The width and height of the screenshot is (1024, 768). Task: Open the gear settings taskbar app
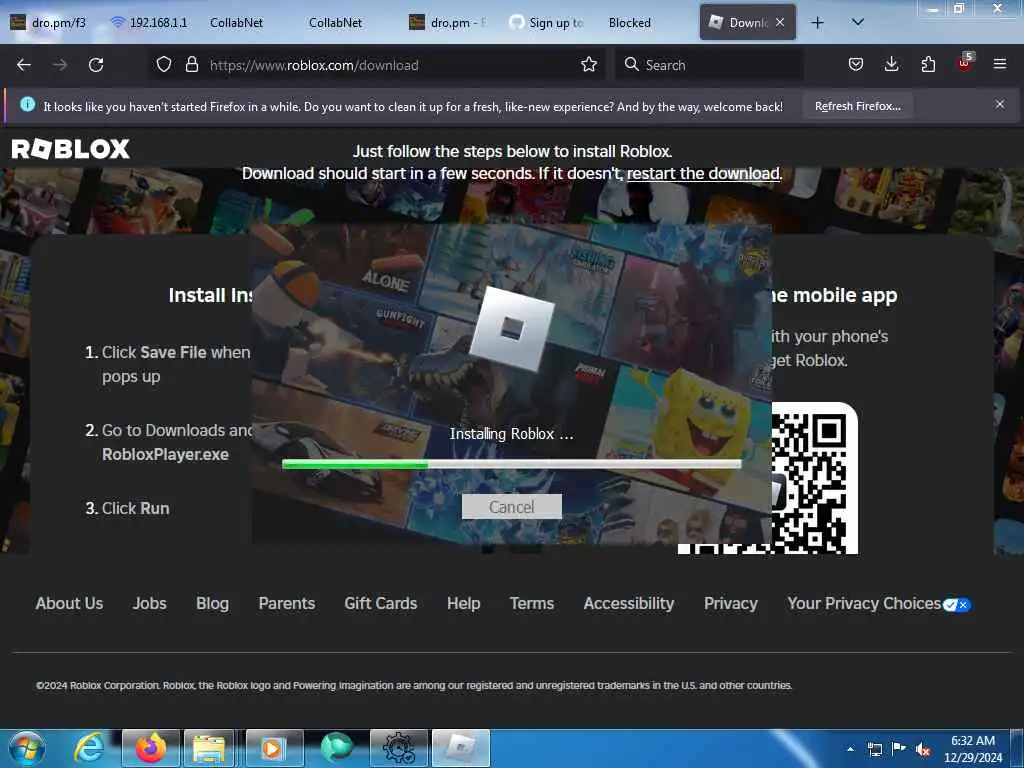(x=399, y=748)
